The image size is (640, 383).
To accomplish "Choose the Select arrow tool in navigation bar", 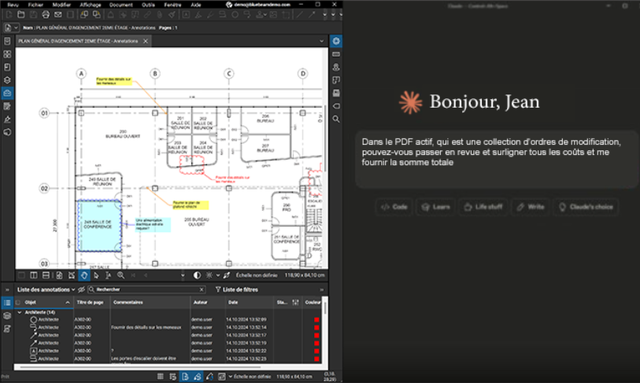I will pos(96,276).
